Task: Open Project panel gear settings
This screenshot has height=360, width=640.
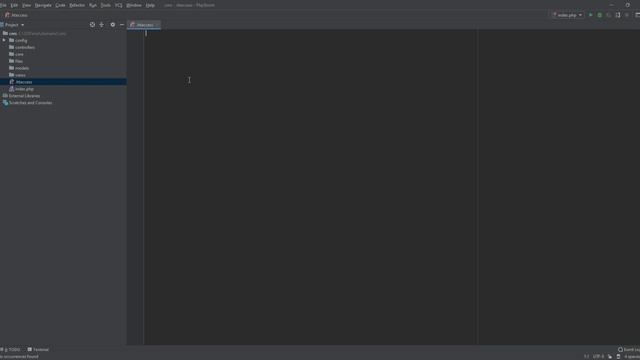Action: point(113,25)
